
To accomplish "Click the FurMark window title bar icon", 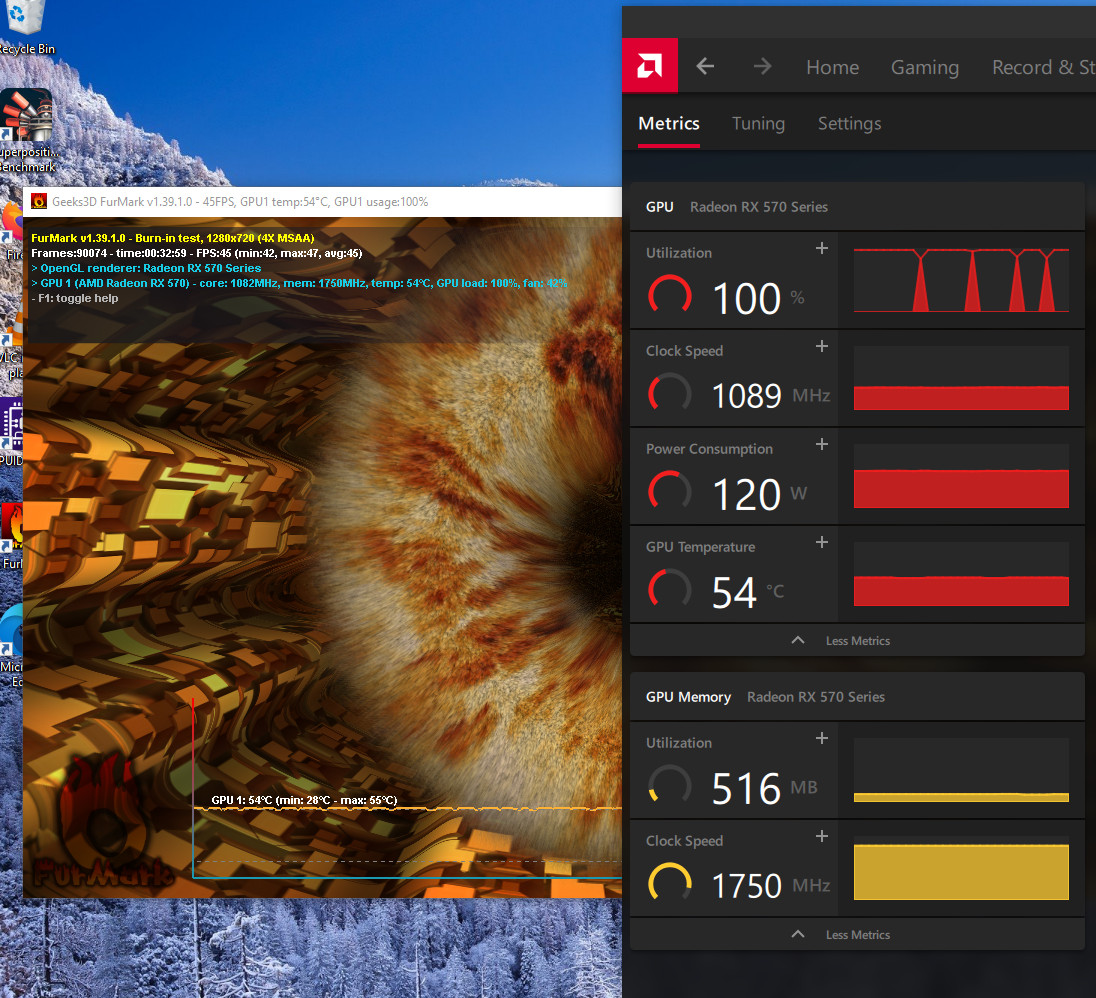I will coord(39,202).
